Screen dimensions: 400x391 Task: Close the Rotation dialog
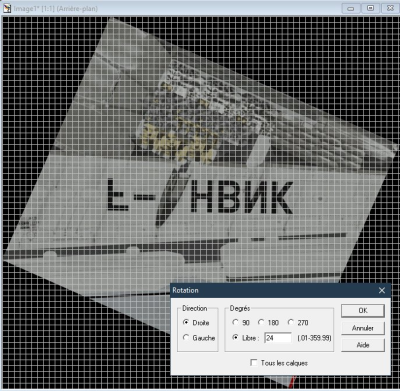pyautogui.click(x=382, y=290)
